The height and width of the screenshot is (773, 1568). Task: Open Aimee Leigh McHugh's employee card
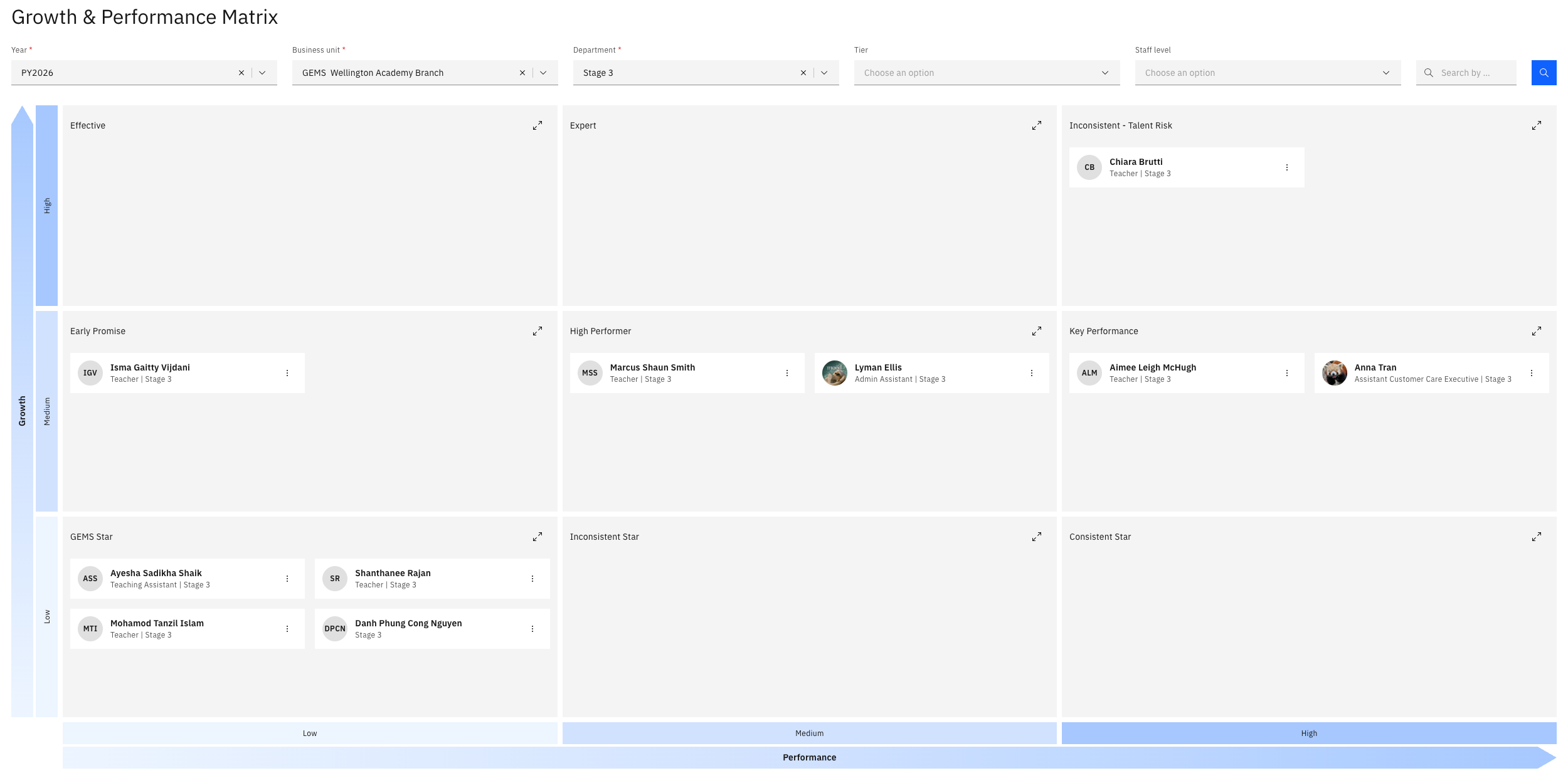(x=1187, y=373)
